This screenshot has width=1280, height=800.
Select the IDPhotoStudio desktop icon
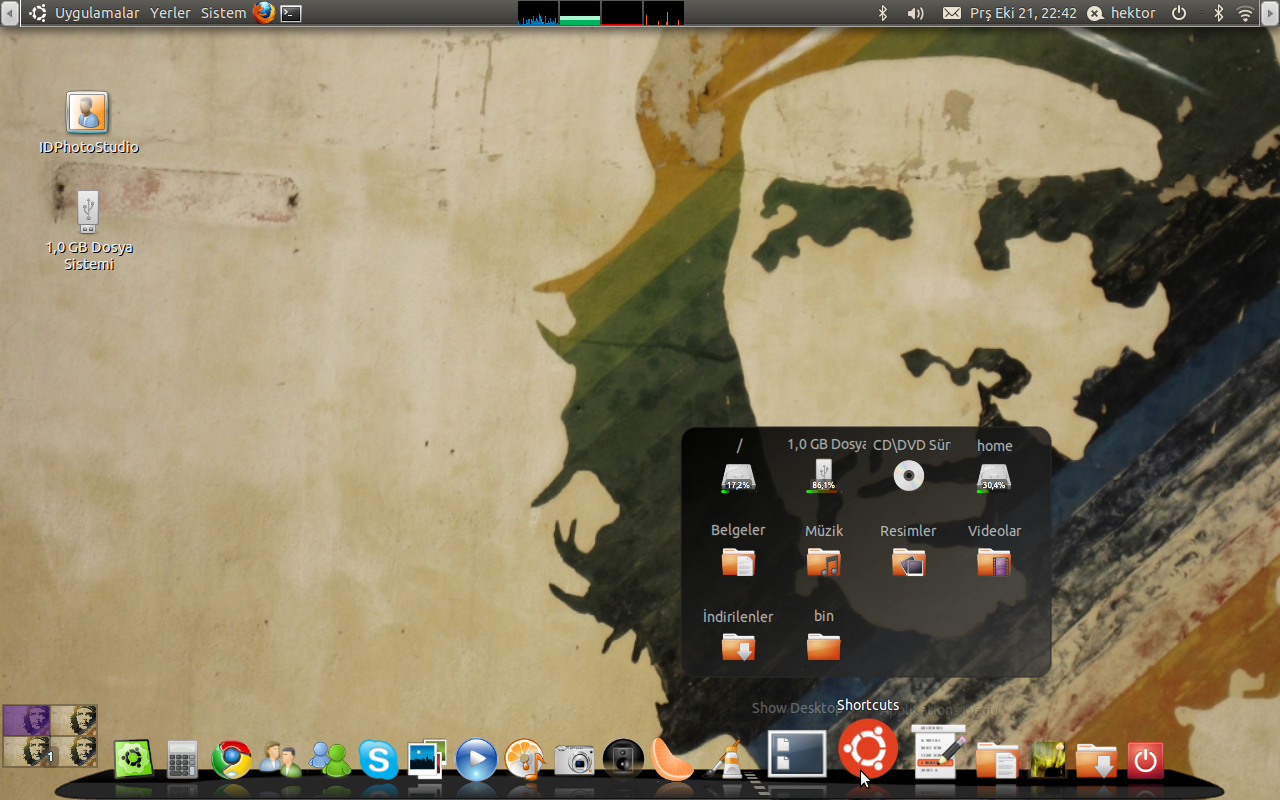[88, 123]
